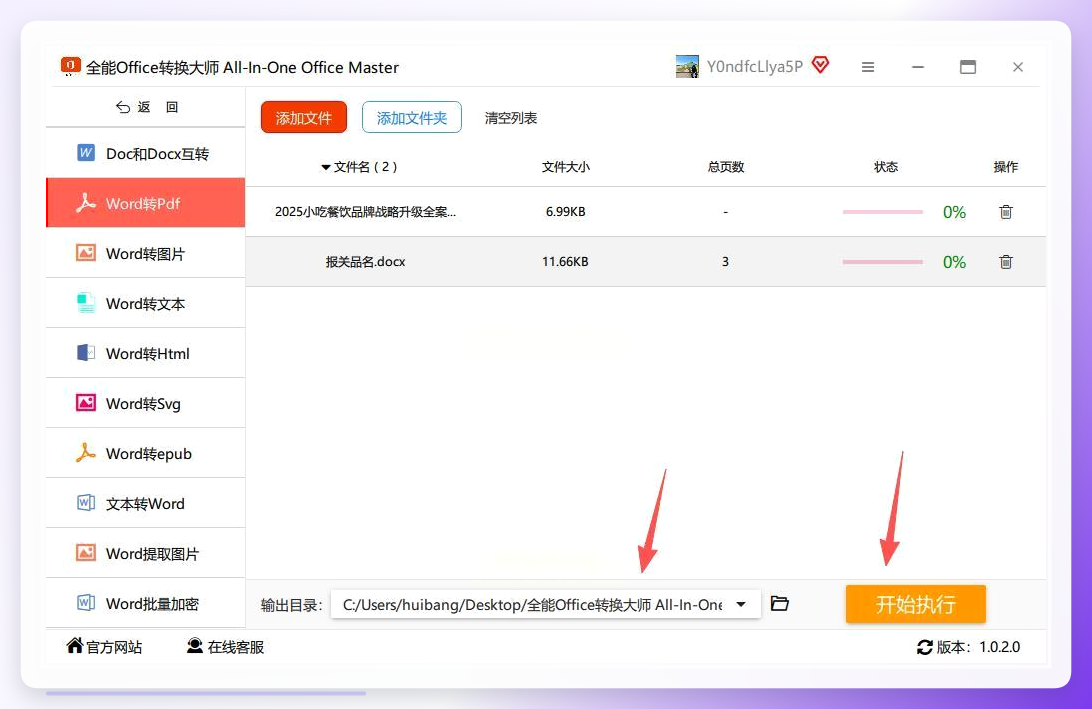Click the Word提取图片 image icon
The width and height of the screenshot is (1092, 709).
[86, 552]
